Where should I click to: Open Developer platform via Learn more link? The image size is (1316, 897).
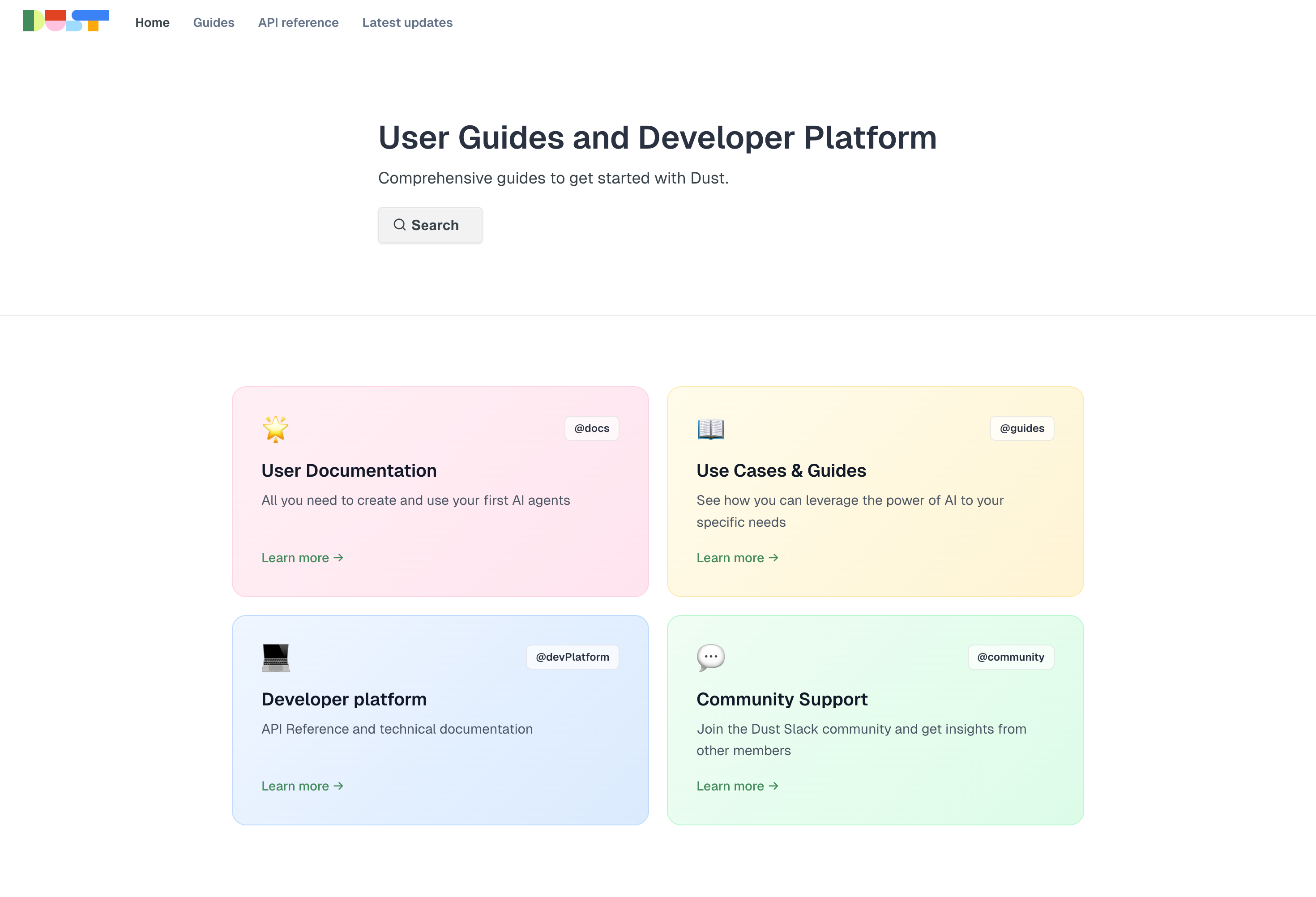click(x=302, y=786)
